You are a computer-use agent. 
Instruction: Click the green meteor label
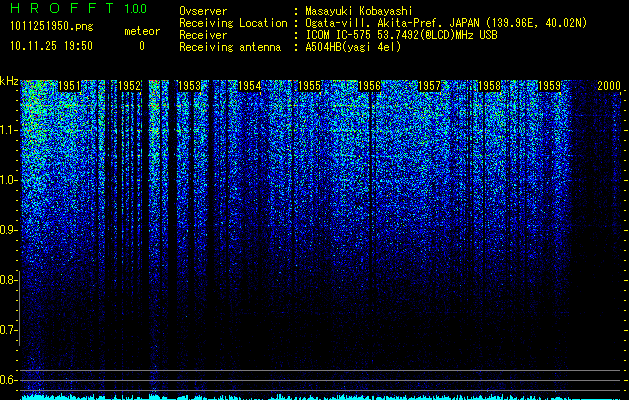(x=142, y=31)
